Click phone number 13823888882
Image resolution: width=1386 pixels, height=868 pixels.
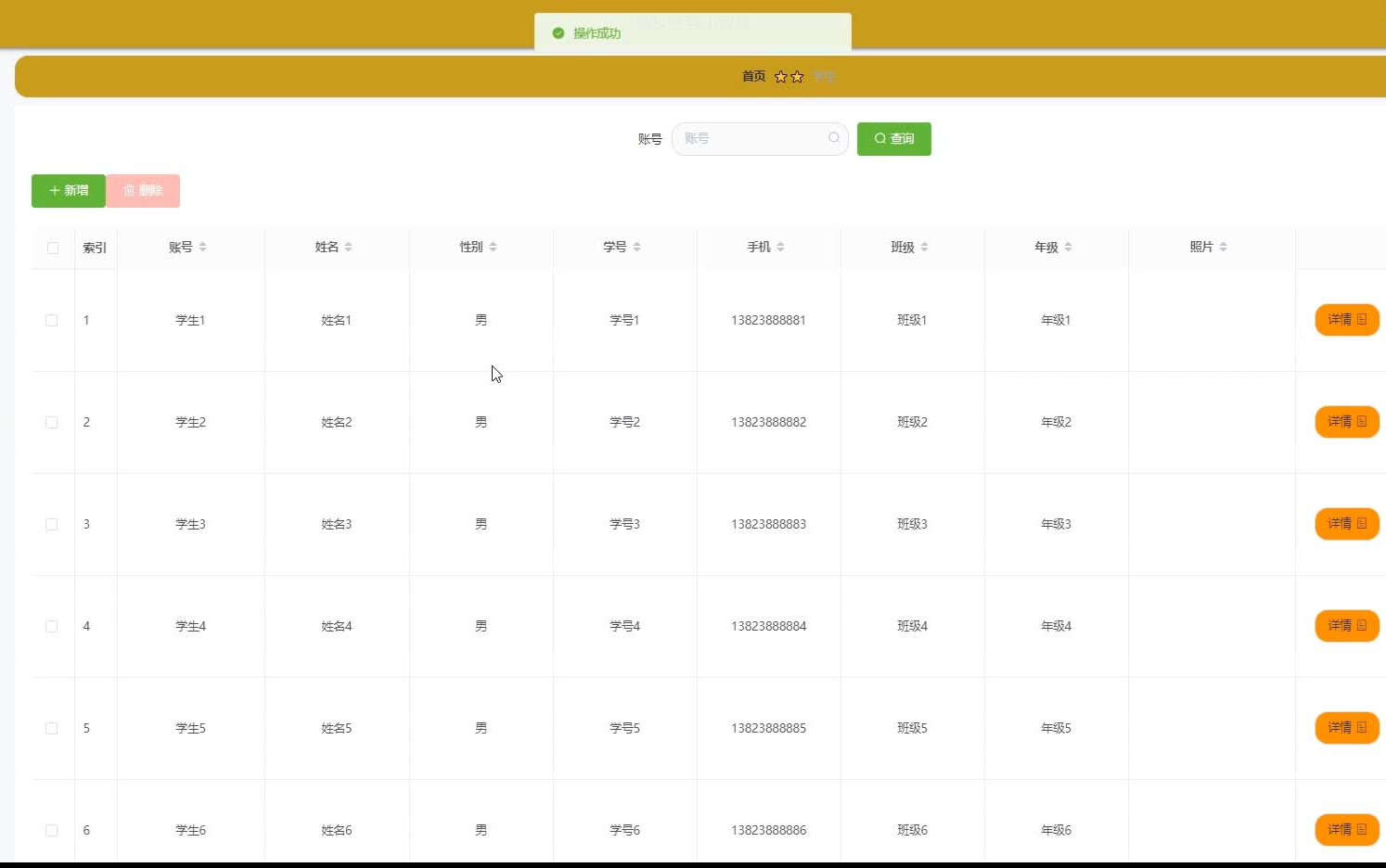[x=768, y=422]
